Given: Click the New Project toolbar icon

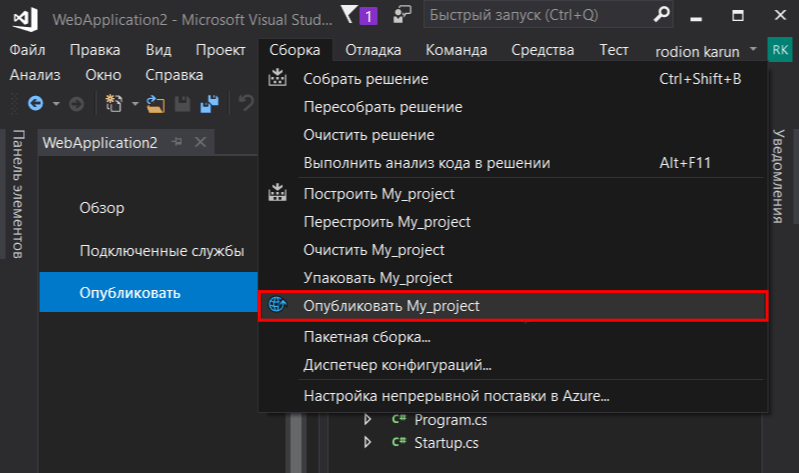Looking at the screenshot, I should coord(114,103).
